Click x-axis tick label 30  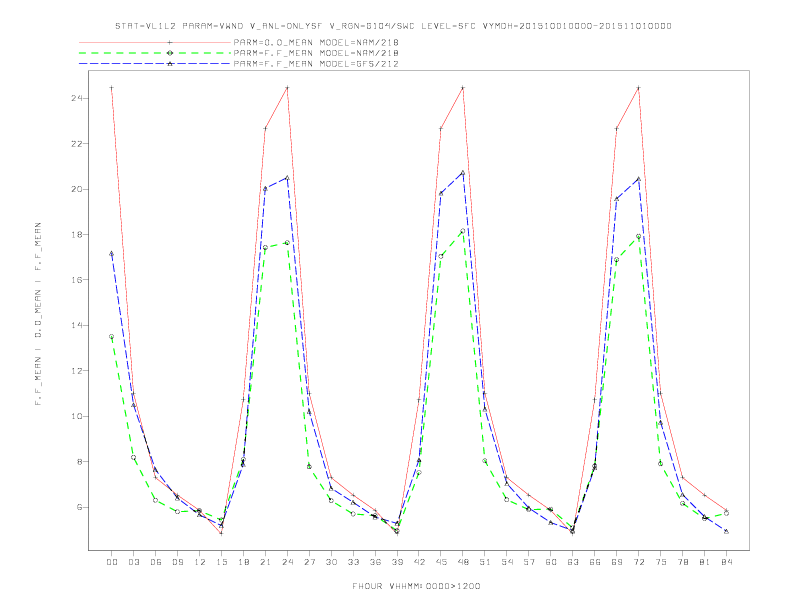point(331,562)
